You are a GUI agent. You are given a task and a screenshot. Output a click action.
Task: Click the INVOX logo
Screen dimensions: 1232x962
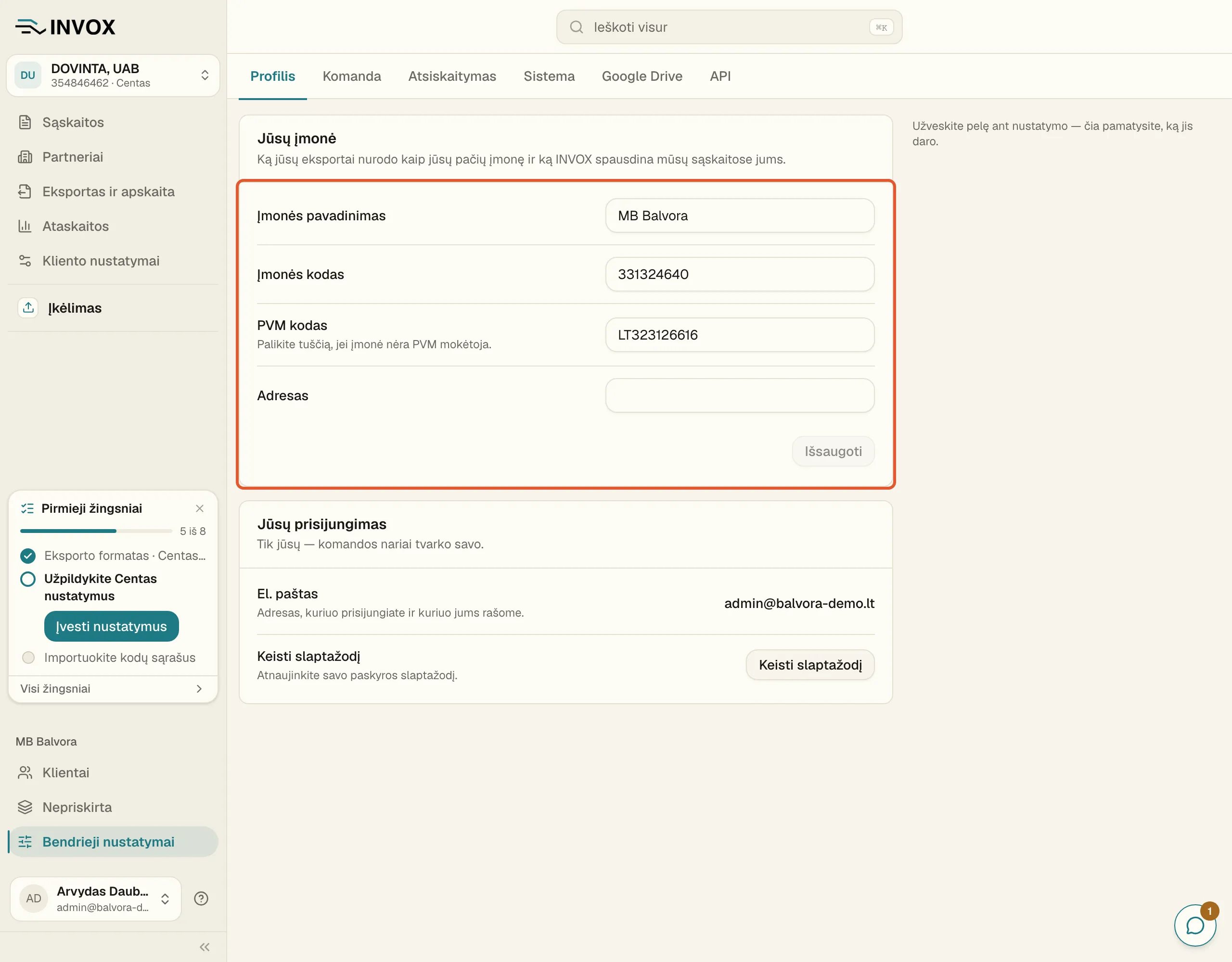click(x=65, y=26)
